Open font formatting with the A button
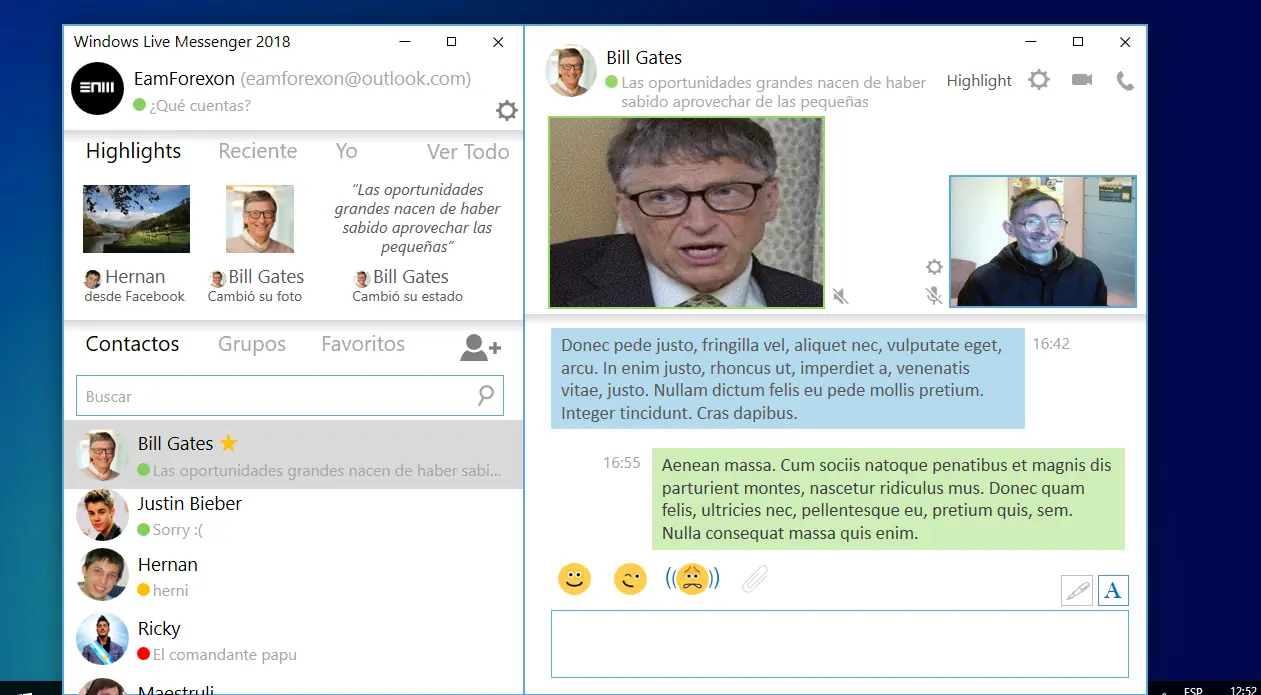 [1113, 590]
